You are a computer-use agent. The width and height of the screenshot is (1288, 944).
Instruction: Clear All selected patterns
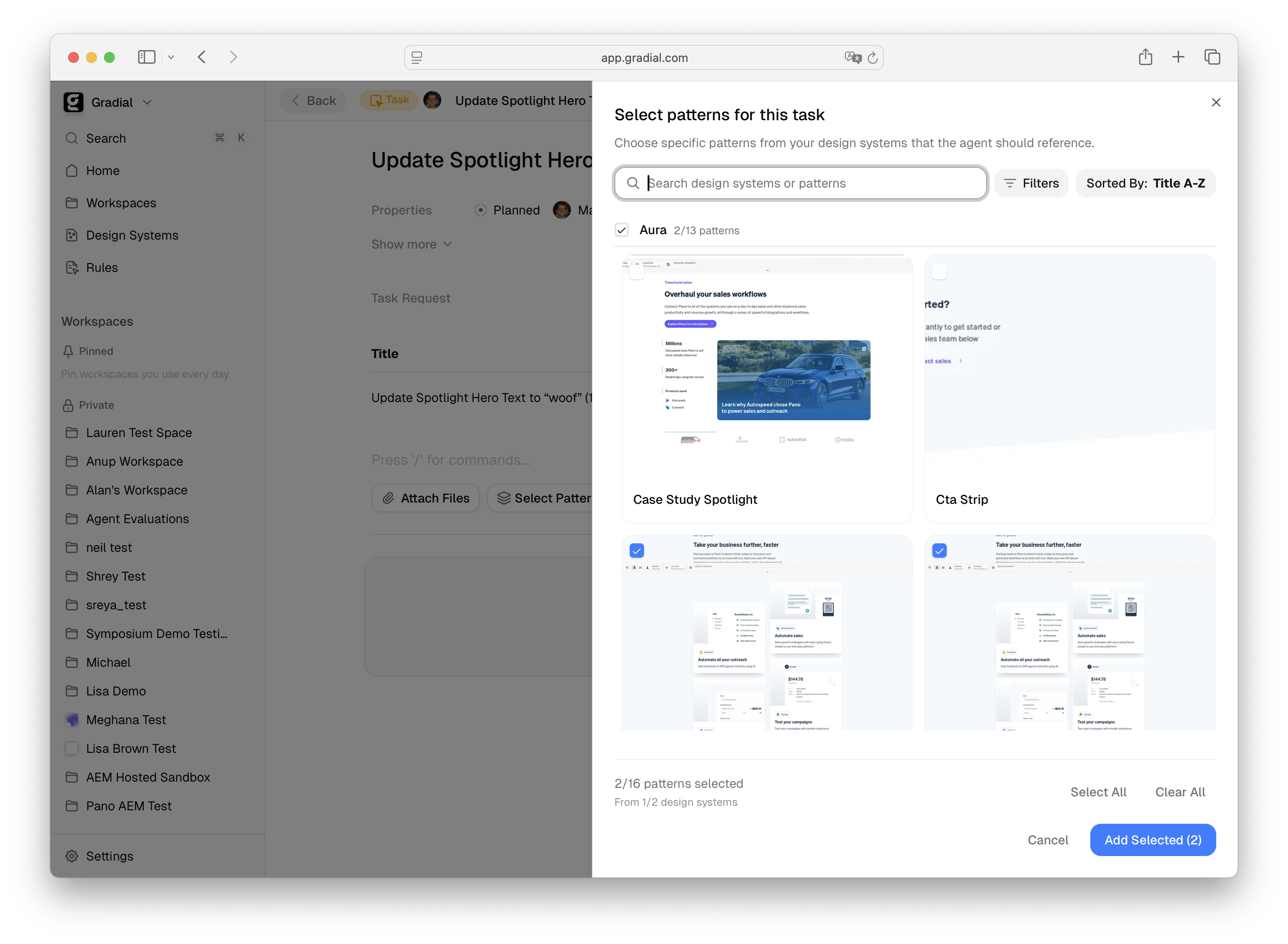(1179, 792)
